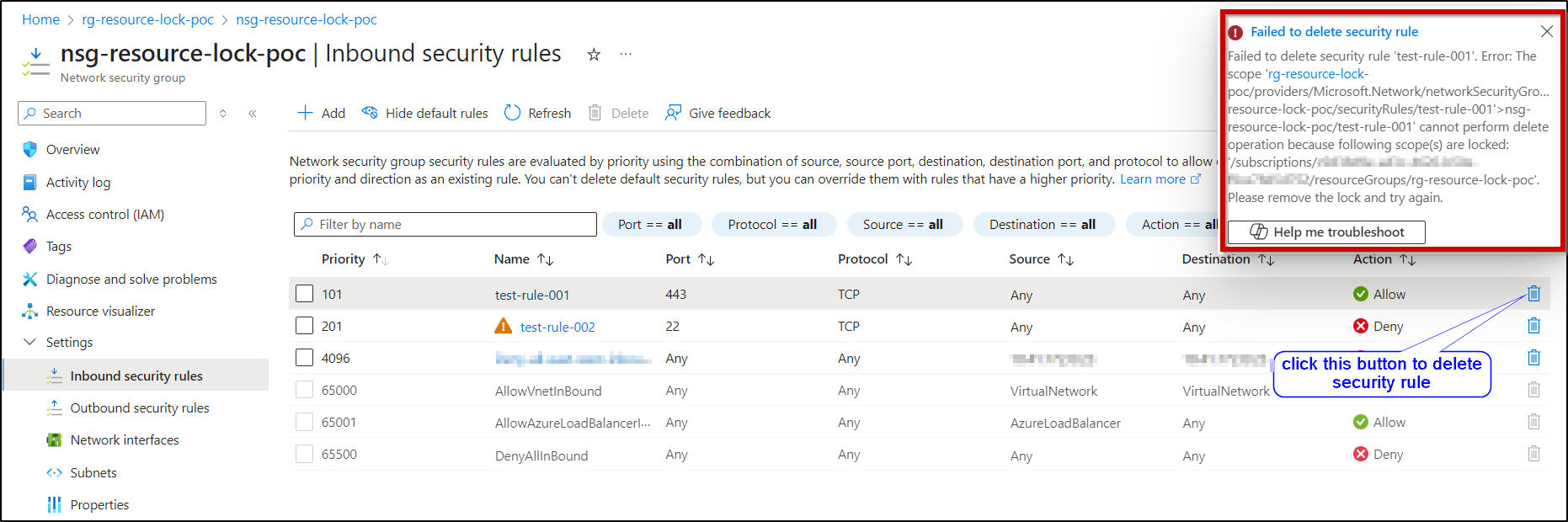Image resolution: width=1568 pixels, height=522 pixels.
Task: Open the Destination == all filter
Action: click(1043, 225)
